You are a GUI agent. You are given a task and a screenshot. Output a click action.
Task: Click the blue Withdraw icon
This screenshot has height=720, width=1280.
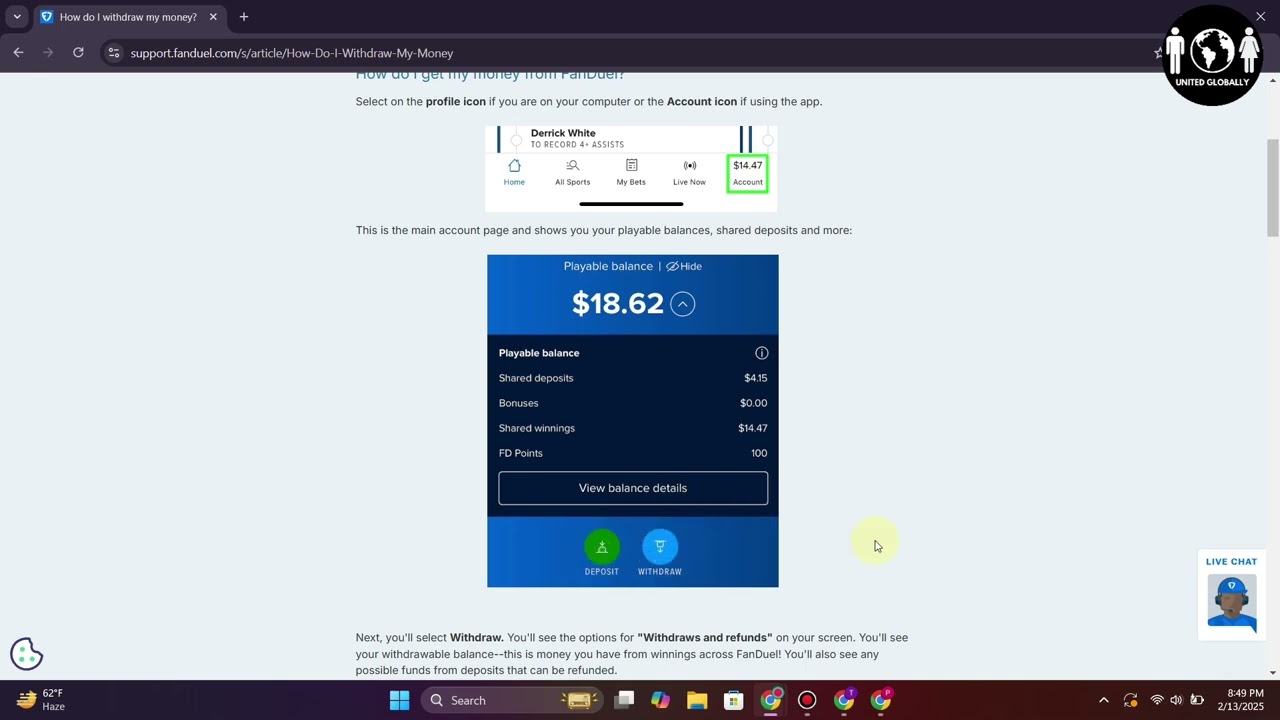click(660, 547)
